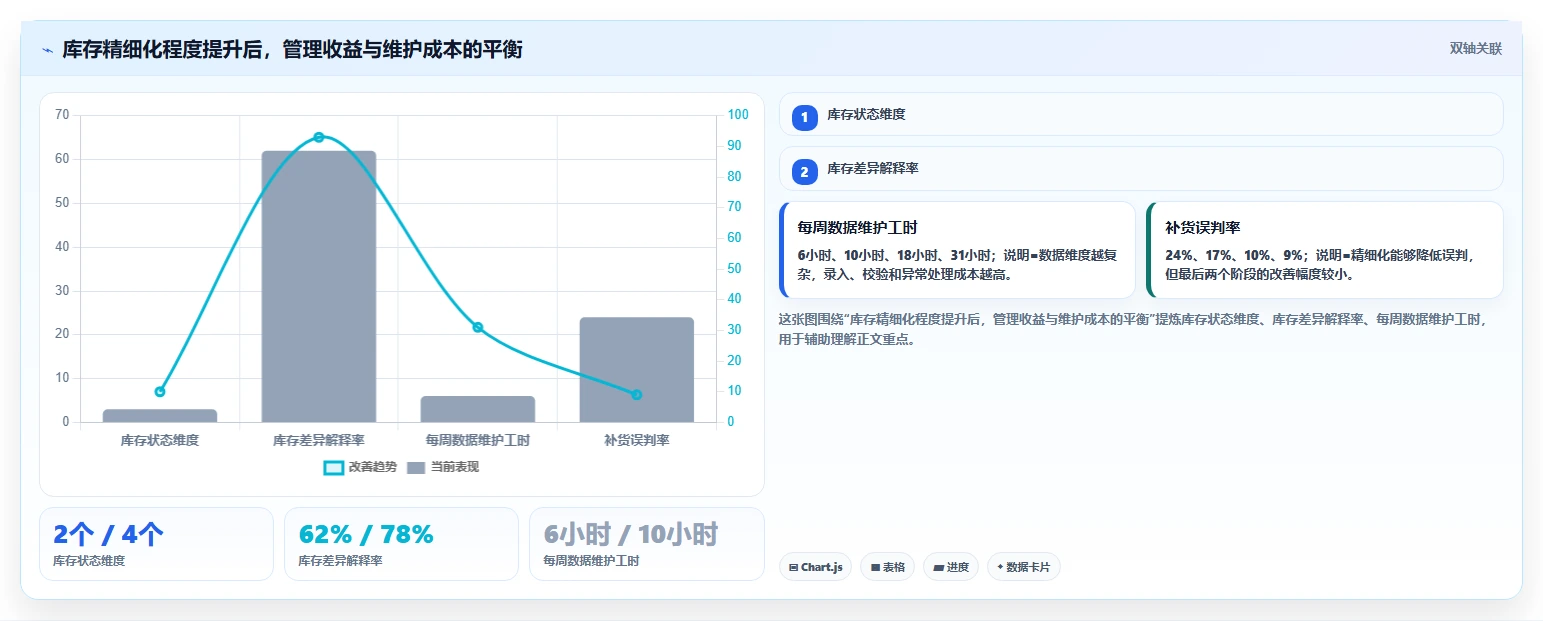The width and height of the screenshot is (1543, 621).
Task: Click the 数据卡片 tag icon
Action: (1000, 567)
